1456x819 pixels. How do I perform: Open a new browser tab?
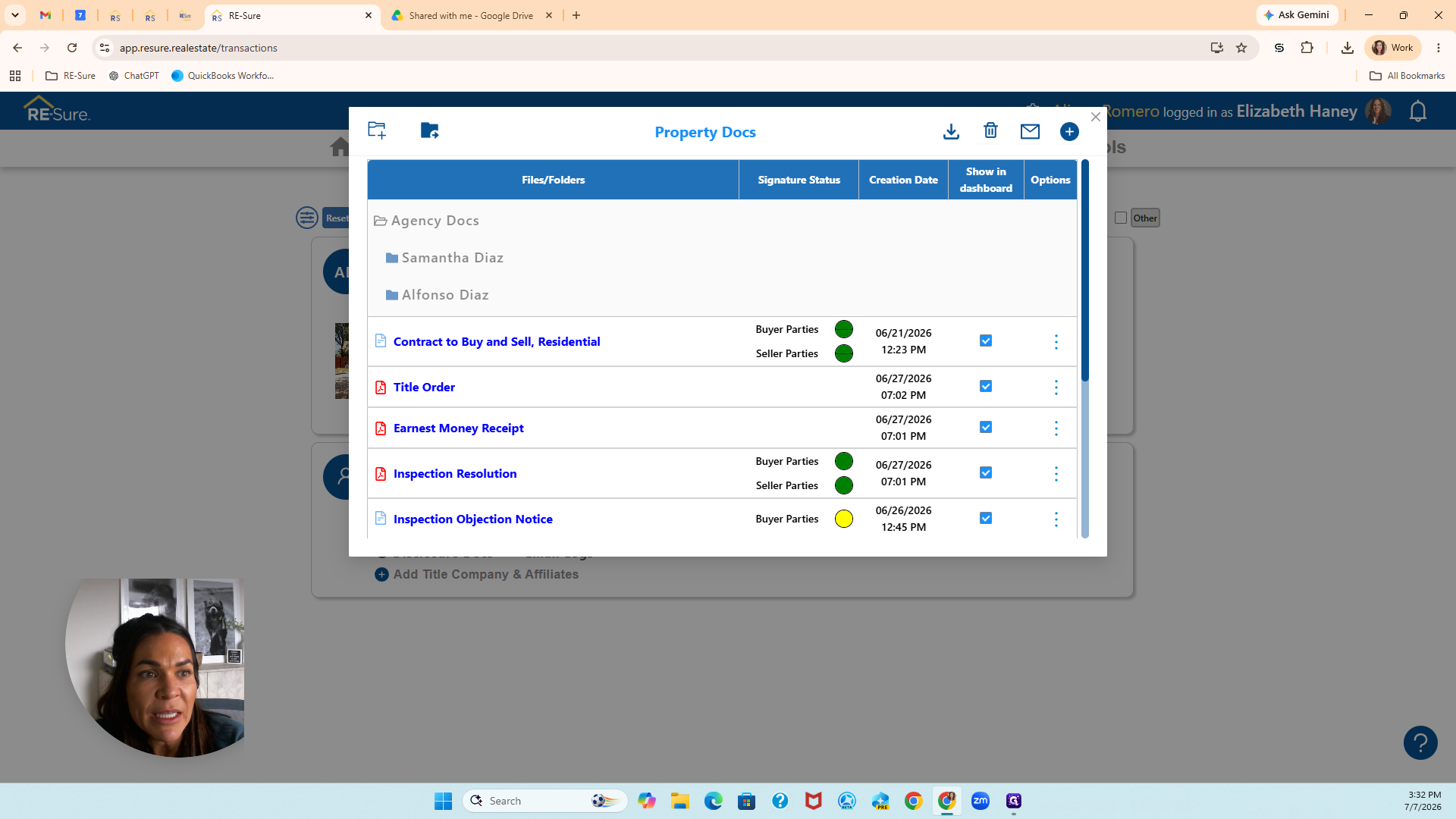click(576, 15)
